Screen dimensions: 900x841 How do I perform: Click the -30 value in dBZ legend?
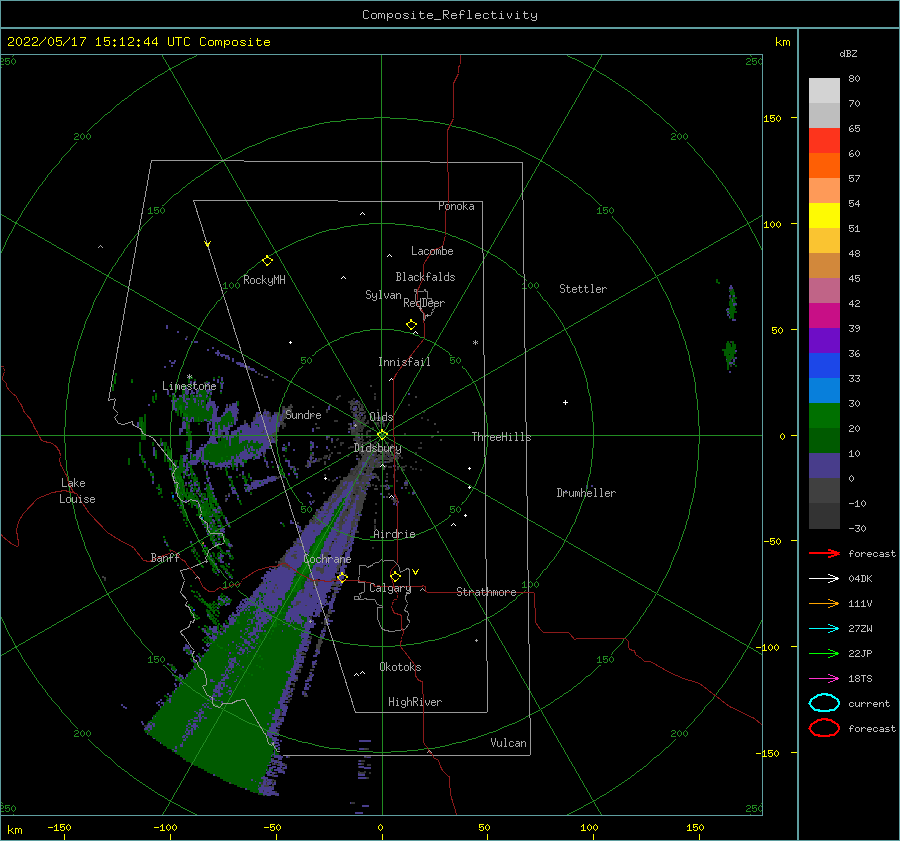857,528
